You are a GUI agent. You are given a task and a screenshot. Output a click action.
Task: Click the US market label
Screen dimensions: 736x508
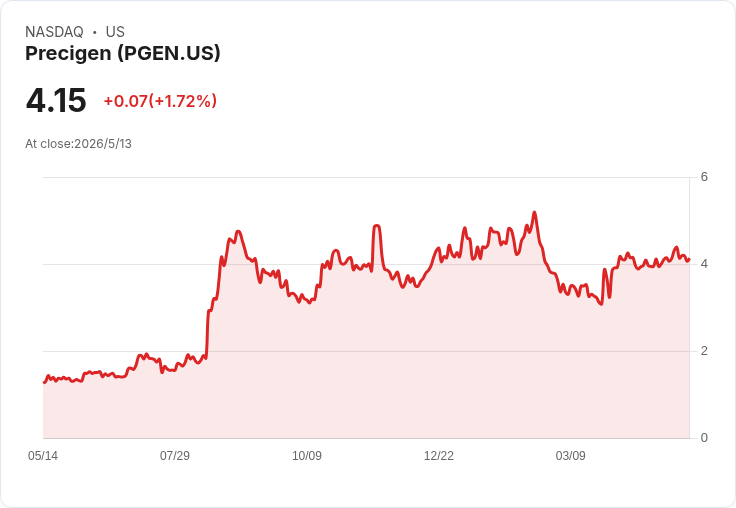pos(115,32)
